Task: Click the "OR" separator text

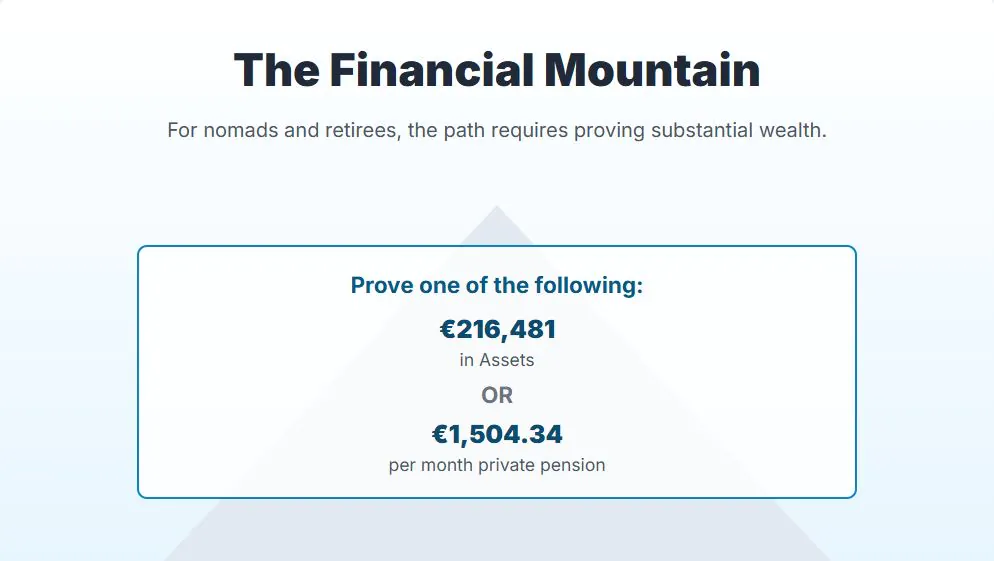Action: [x=497, y=395]
